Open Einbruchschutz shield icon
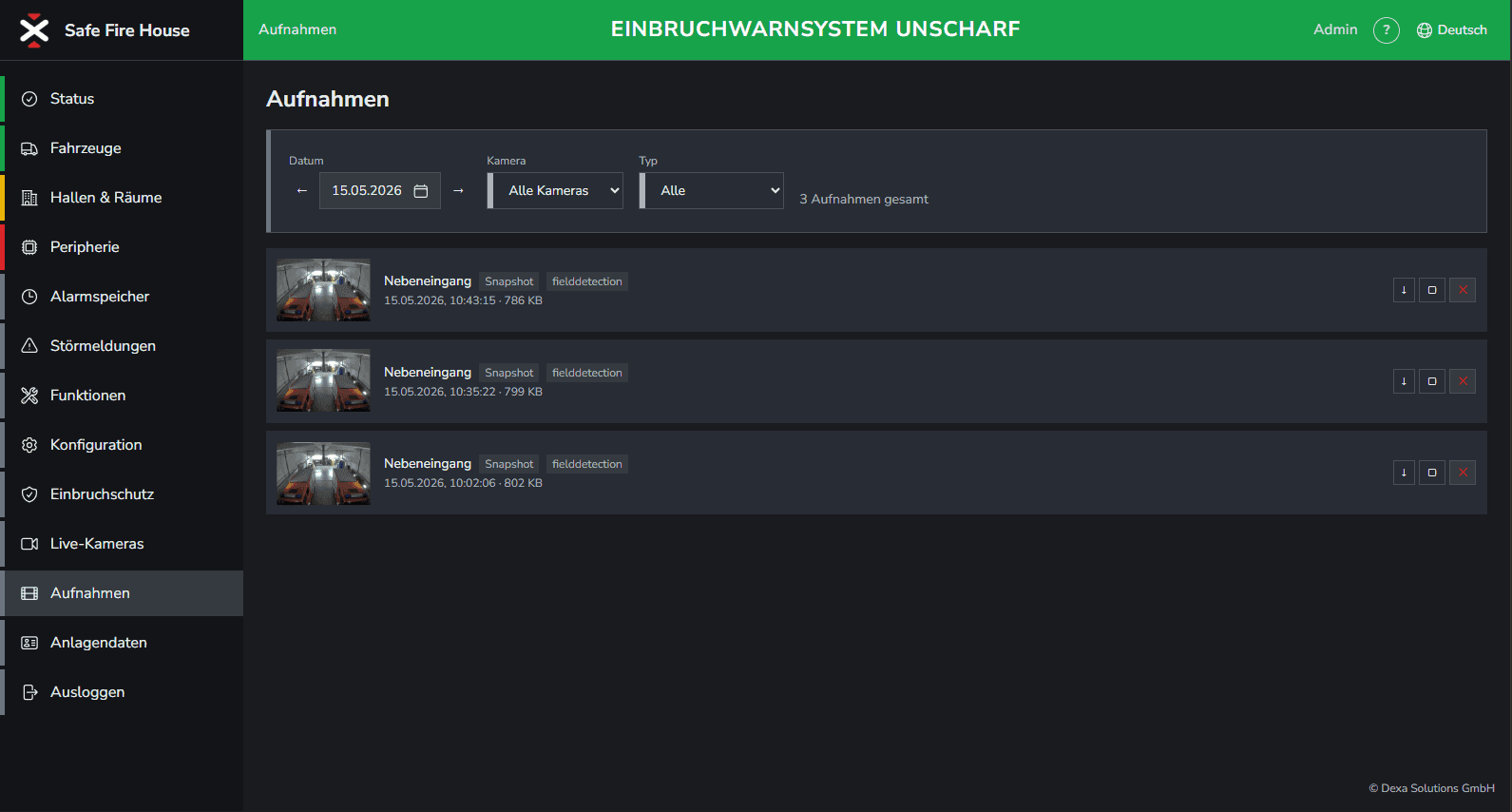This screenshot has width=1512, height=812. 29,494
